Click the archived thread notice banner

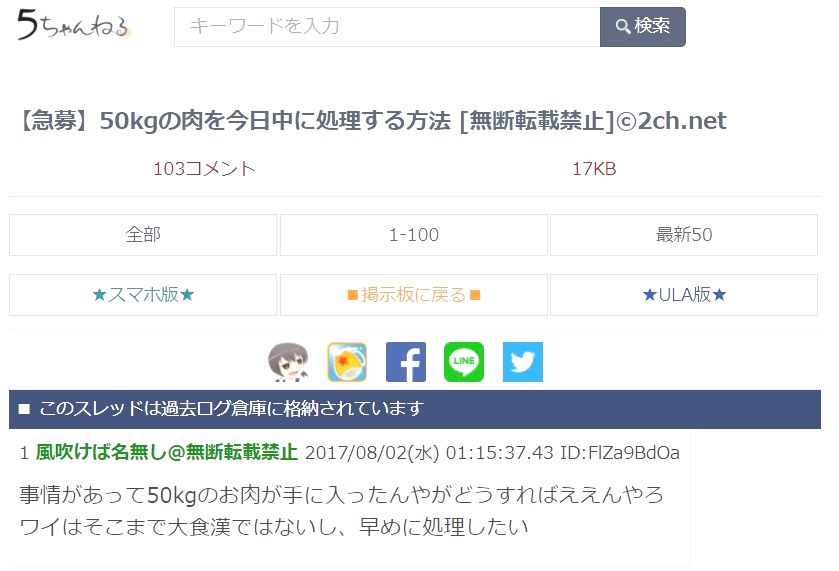click(415, 409)
